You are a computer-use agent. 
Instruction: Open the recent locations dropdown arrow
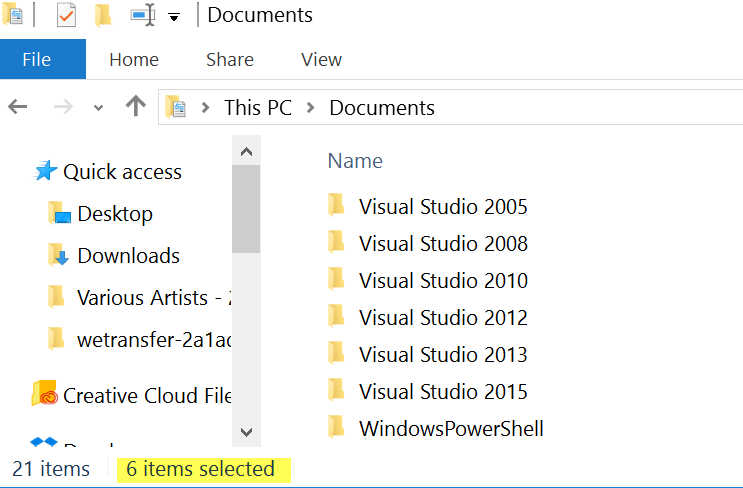[x=98, y=108]
